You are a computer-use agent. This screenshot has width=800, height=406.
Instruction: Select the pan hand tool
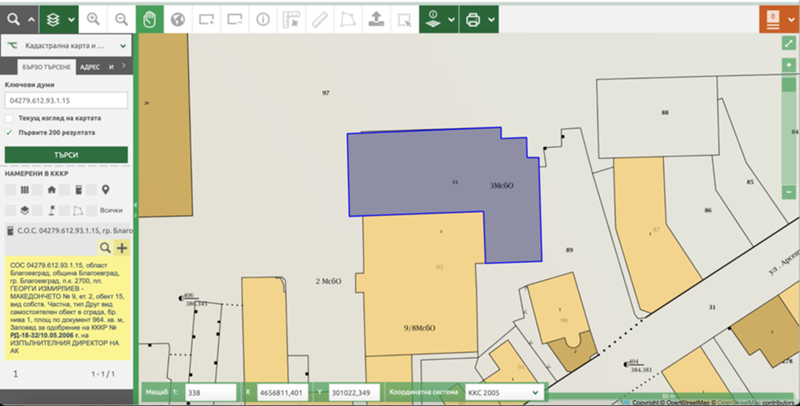tap(150, 19)
